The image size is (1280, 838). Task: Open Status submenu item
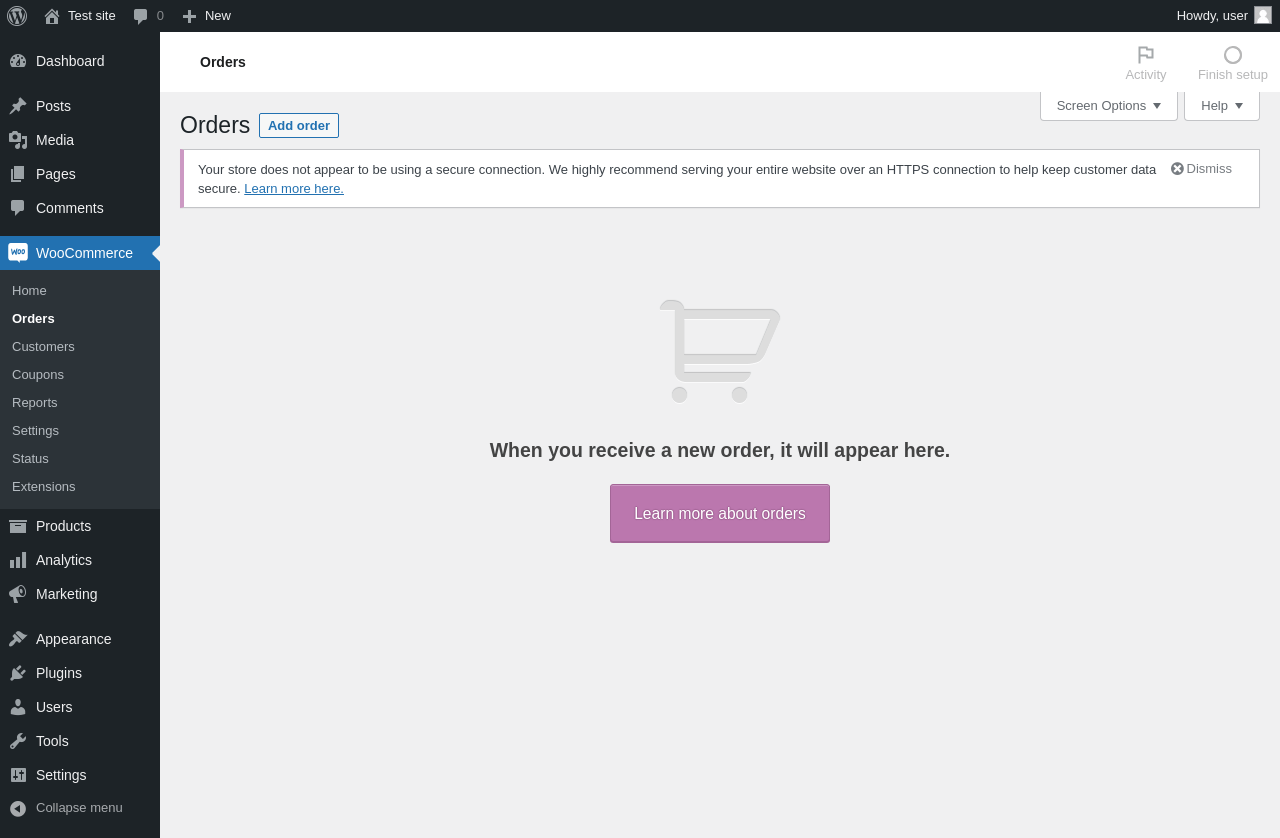[30, 459]
